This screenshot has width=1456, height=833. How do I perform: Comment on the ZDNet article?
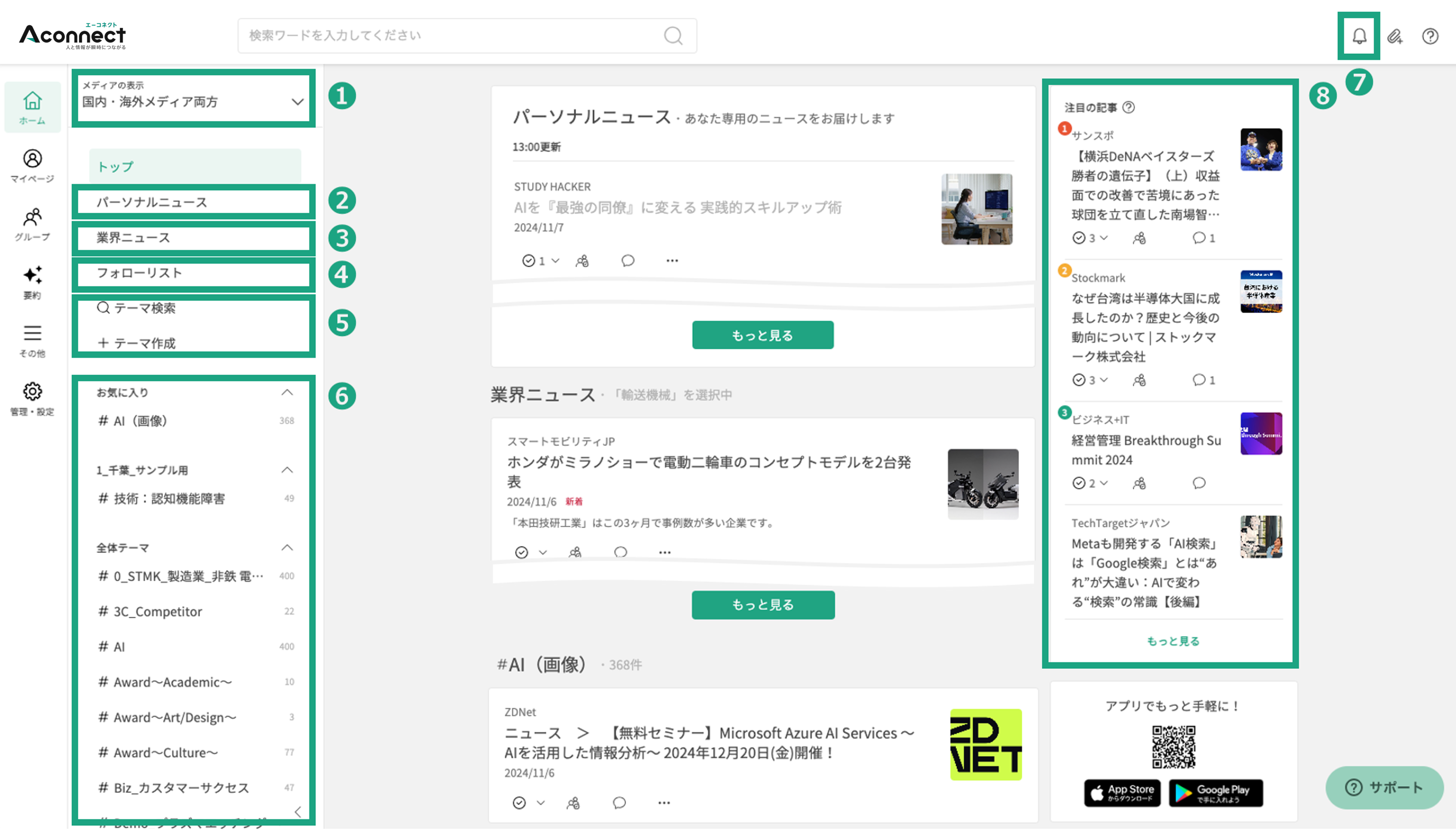pos(619,803)
